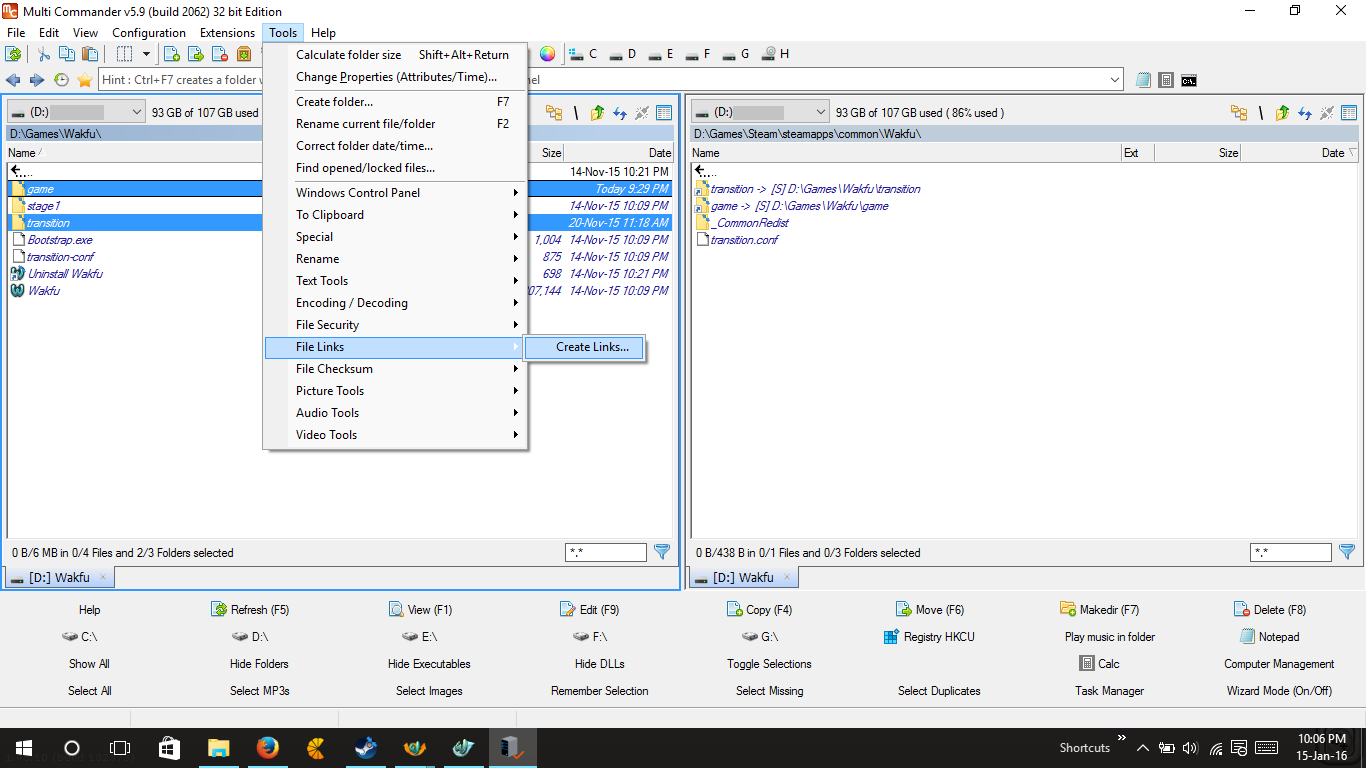Viewport: 1366px width, 768px height.
Task: Open the Extensions menu
Action: tap(227, 33)
